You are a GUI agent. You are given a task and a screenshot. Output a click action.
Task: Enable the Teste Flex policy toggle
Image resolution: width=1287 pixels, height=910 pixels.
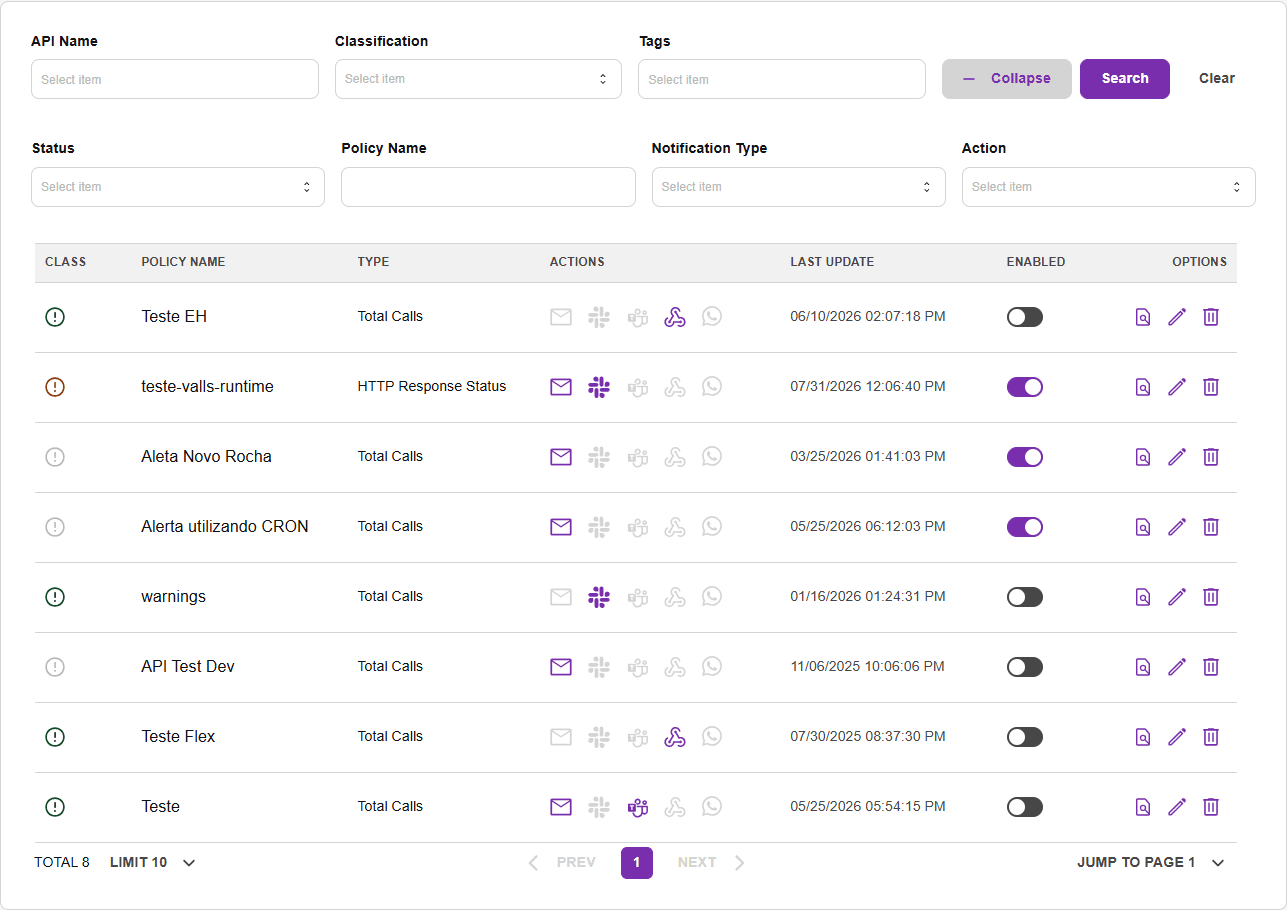[x=1025, y=737]
